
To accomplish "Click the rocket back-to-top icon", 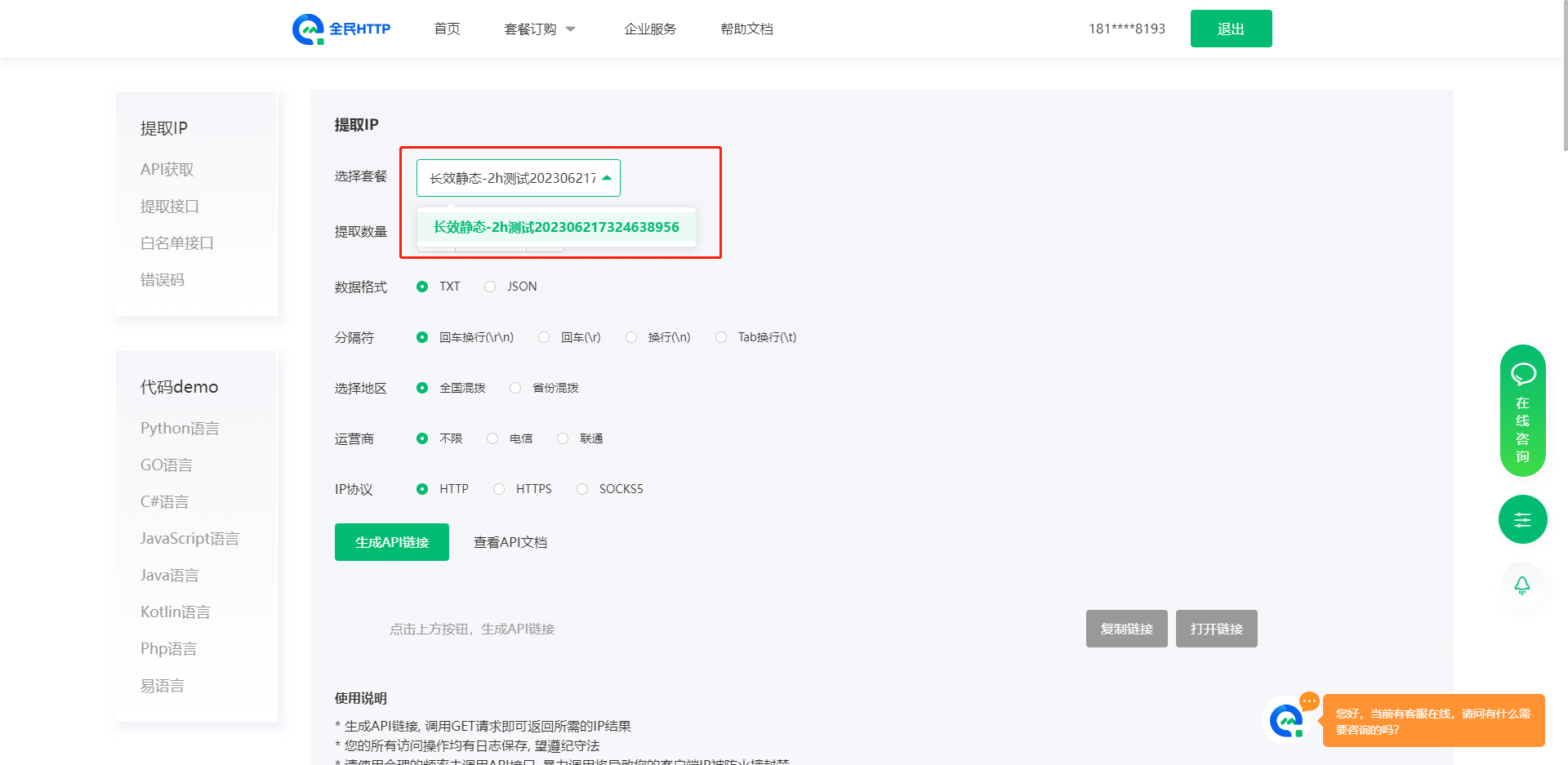I will (1522, 585).
